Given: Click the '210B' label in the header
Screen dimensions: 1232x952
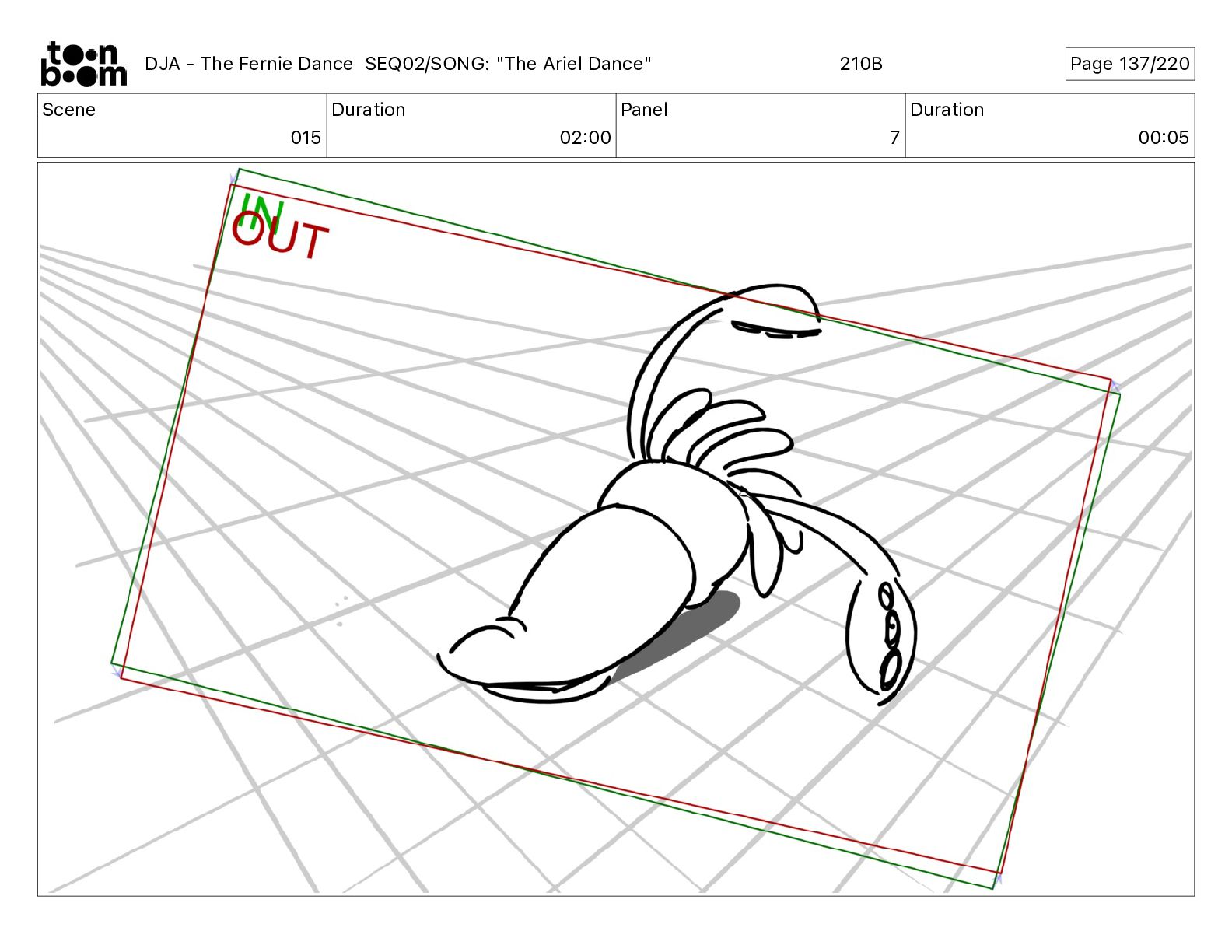Looking at the screenshot, I should (861, 64).
